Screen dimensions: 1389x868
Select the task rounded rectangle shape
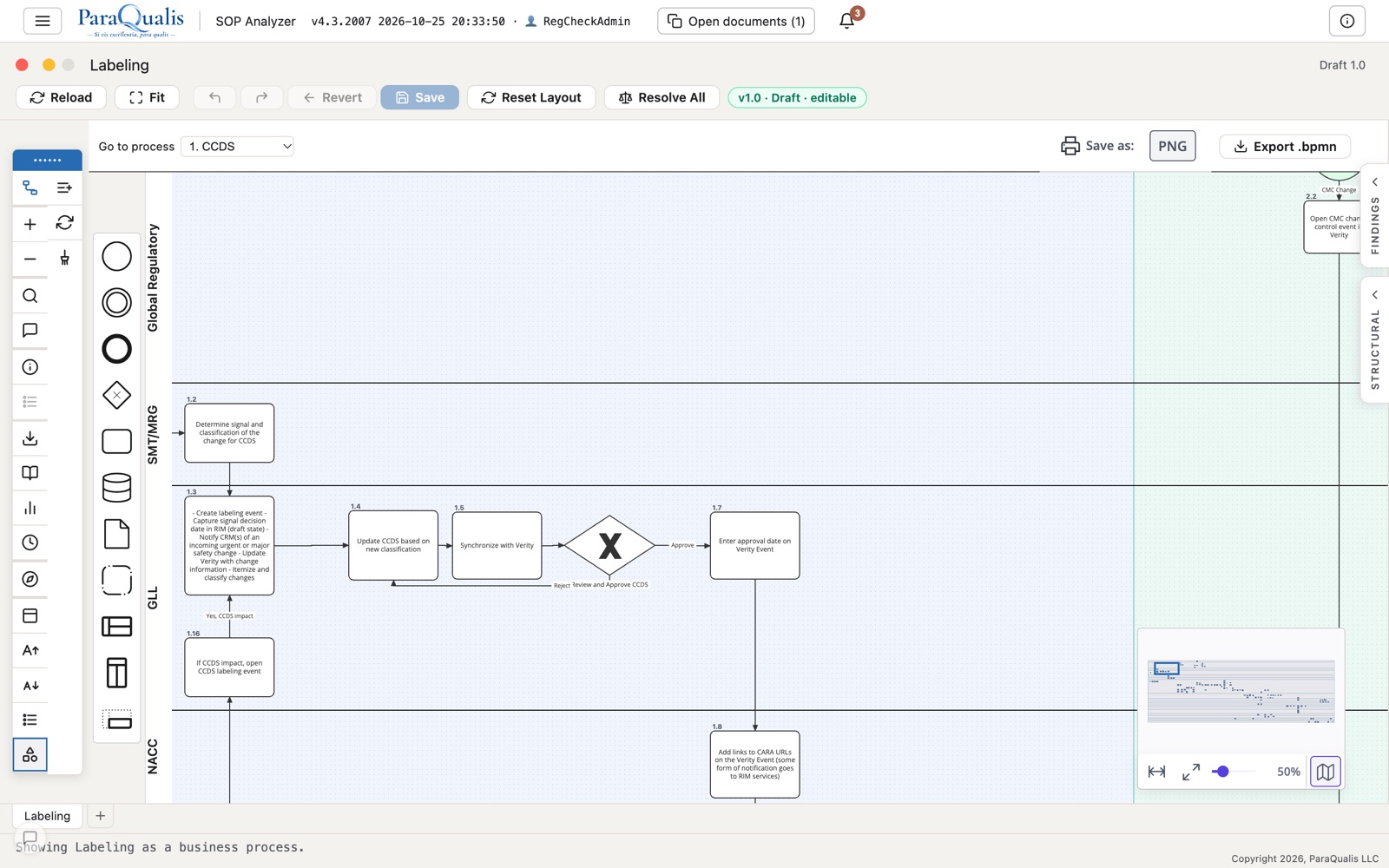116,441
